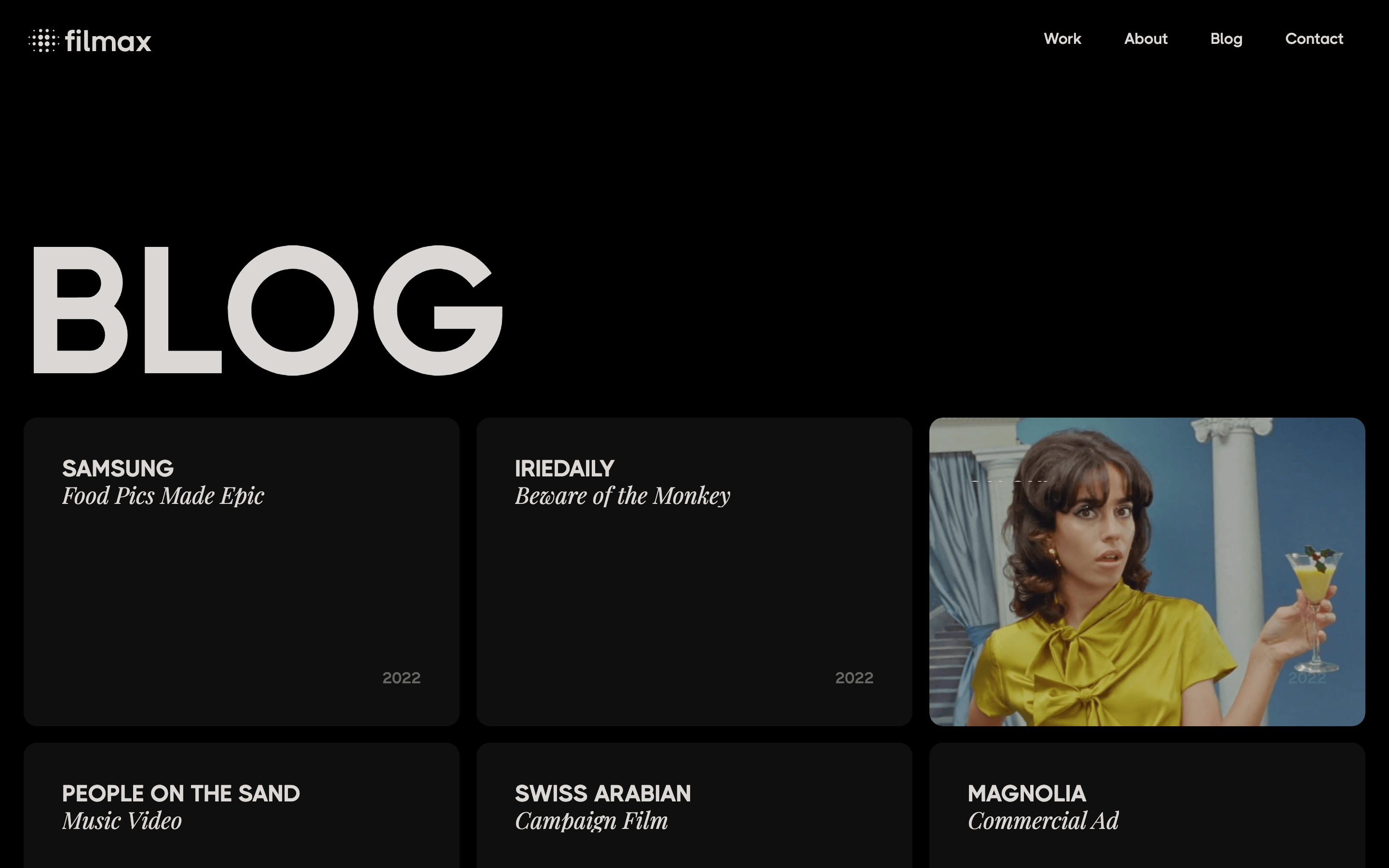The image size is (1389, 868).
Task: Click the Commercial Ad subtitle
Action: (x=1043, y=821)
